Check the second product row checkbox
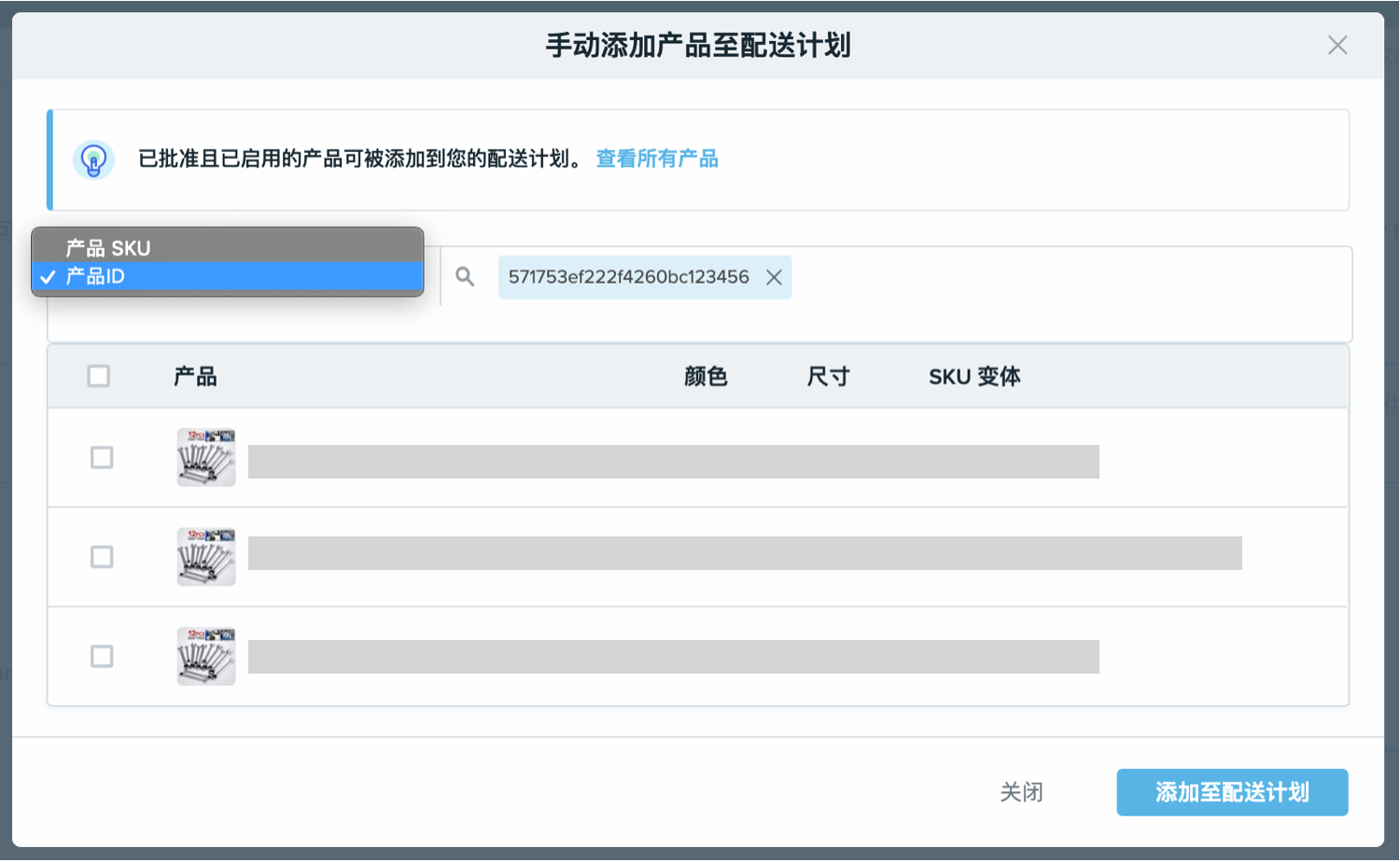The width and height of the screenshot is (1400, 862). pos(101,557)
